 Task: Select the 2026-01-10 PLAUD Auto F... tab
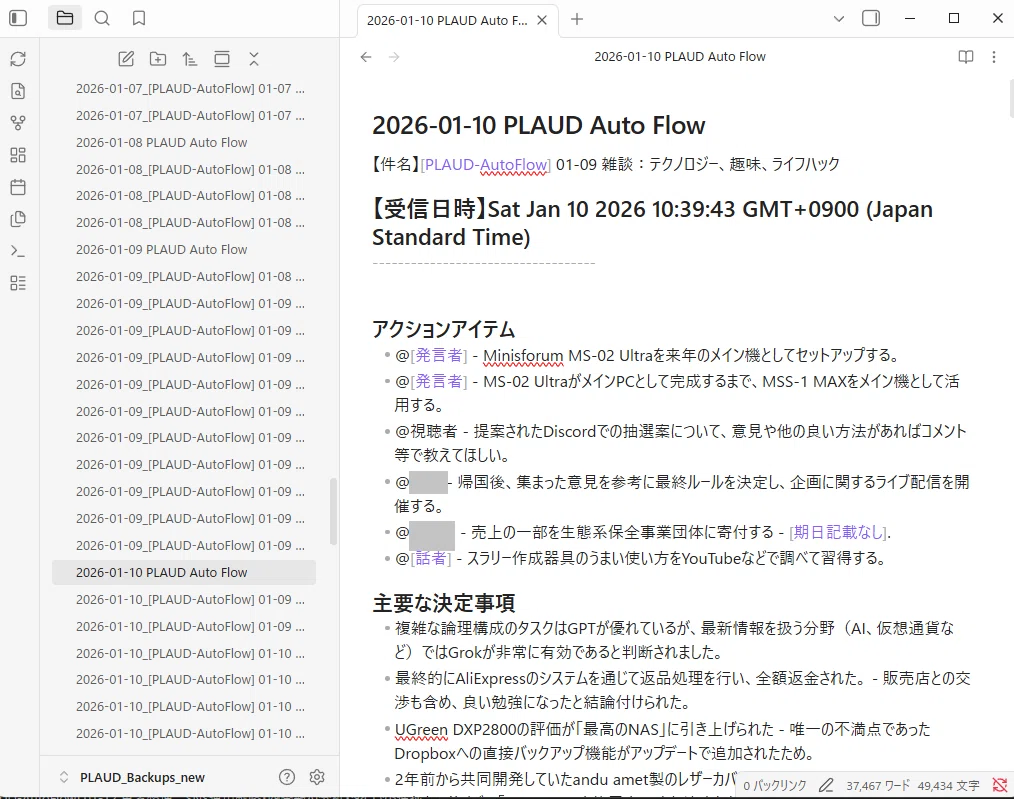pos(447,20)
